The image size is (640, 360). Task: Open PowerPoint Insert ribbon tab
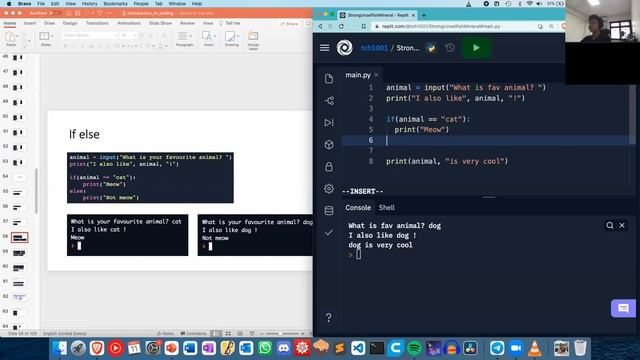click(x=30, y=23)
